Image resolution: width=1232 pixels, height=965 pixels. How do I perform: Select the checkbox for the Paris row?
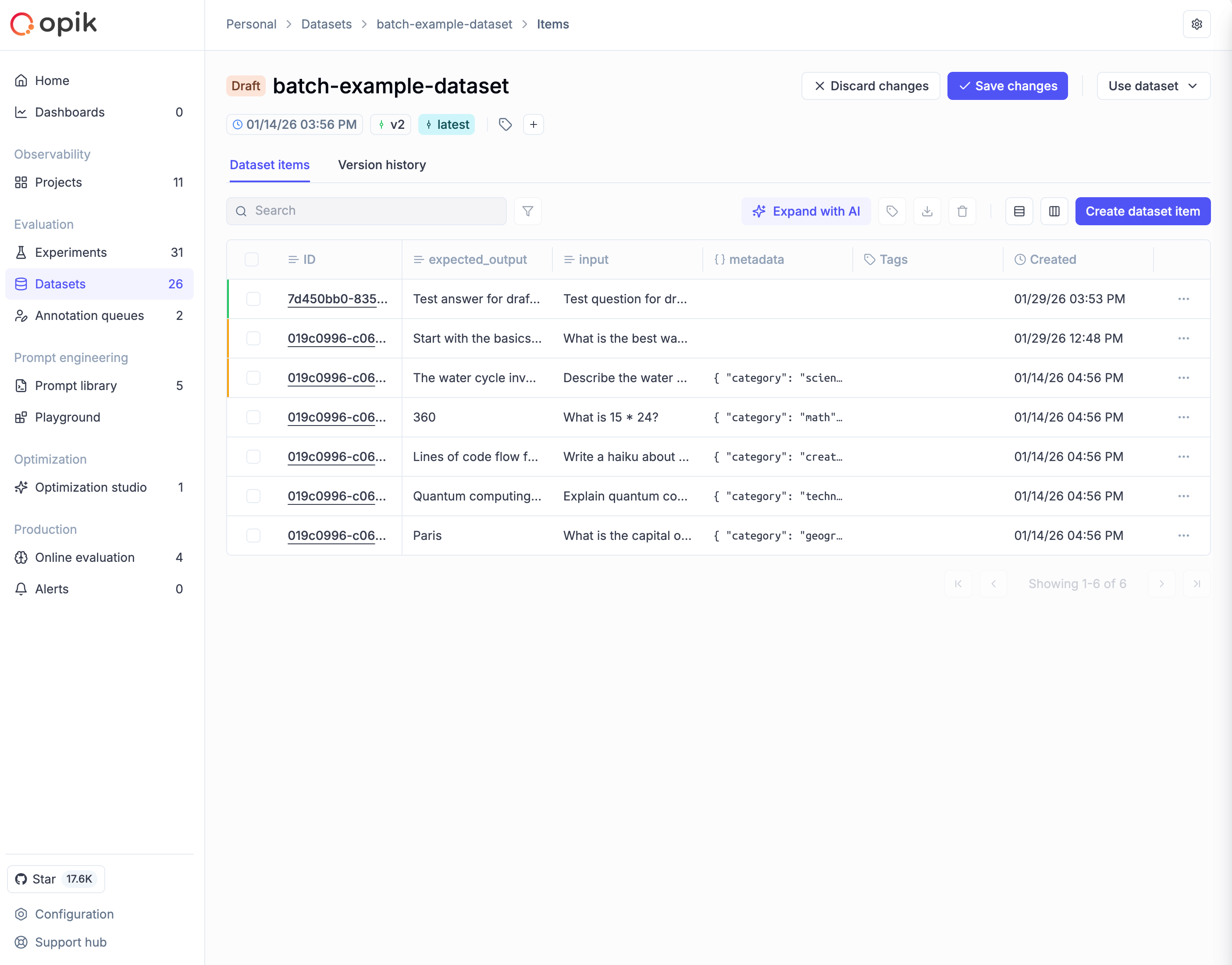[253, 536]
